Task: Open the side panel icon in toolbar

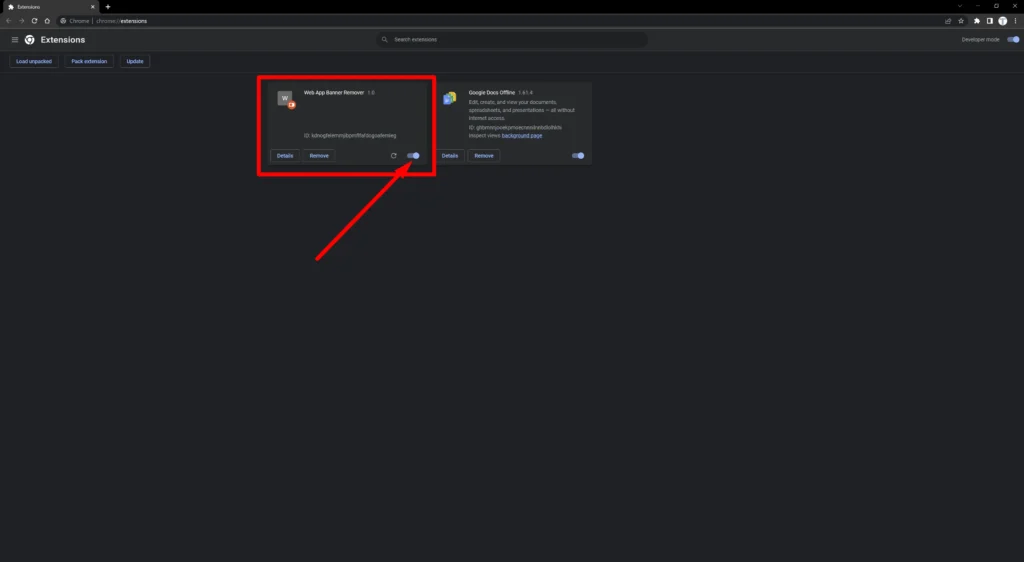Action: click(990, 20)
